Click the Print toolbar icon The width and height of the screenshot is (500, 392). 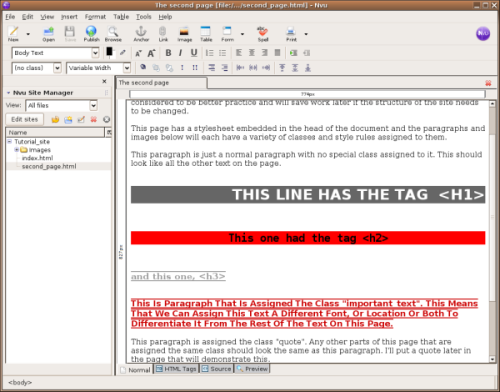point(291,33)
